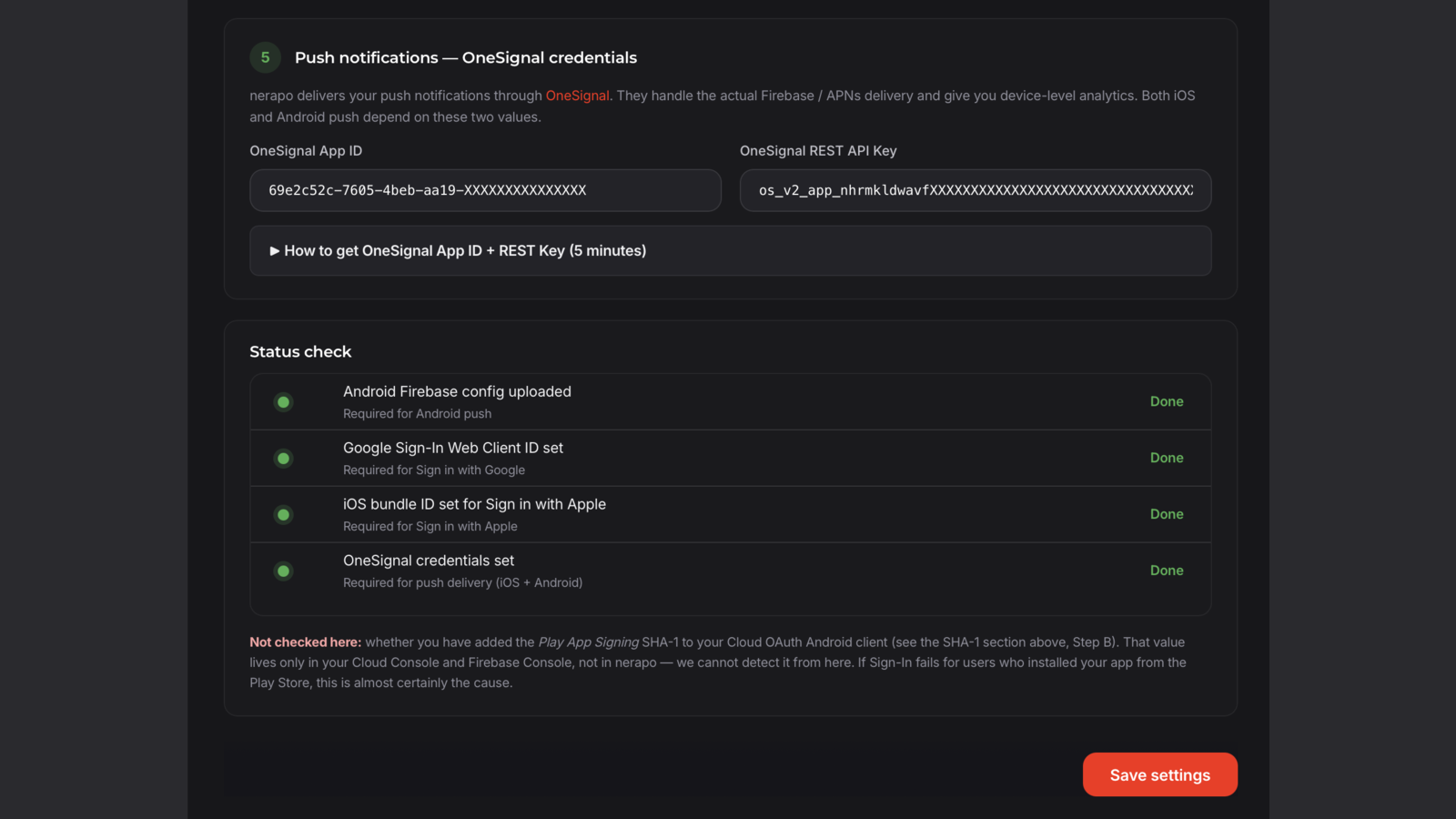Click the OneSignal REST API Key field

(x=976, y=190)
